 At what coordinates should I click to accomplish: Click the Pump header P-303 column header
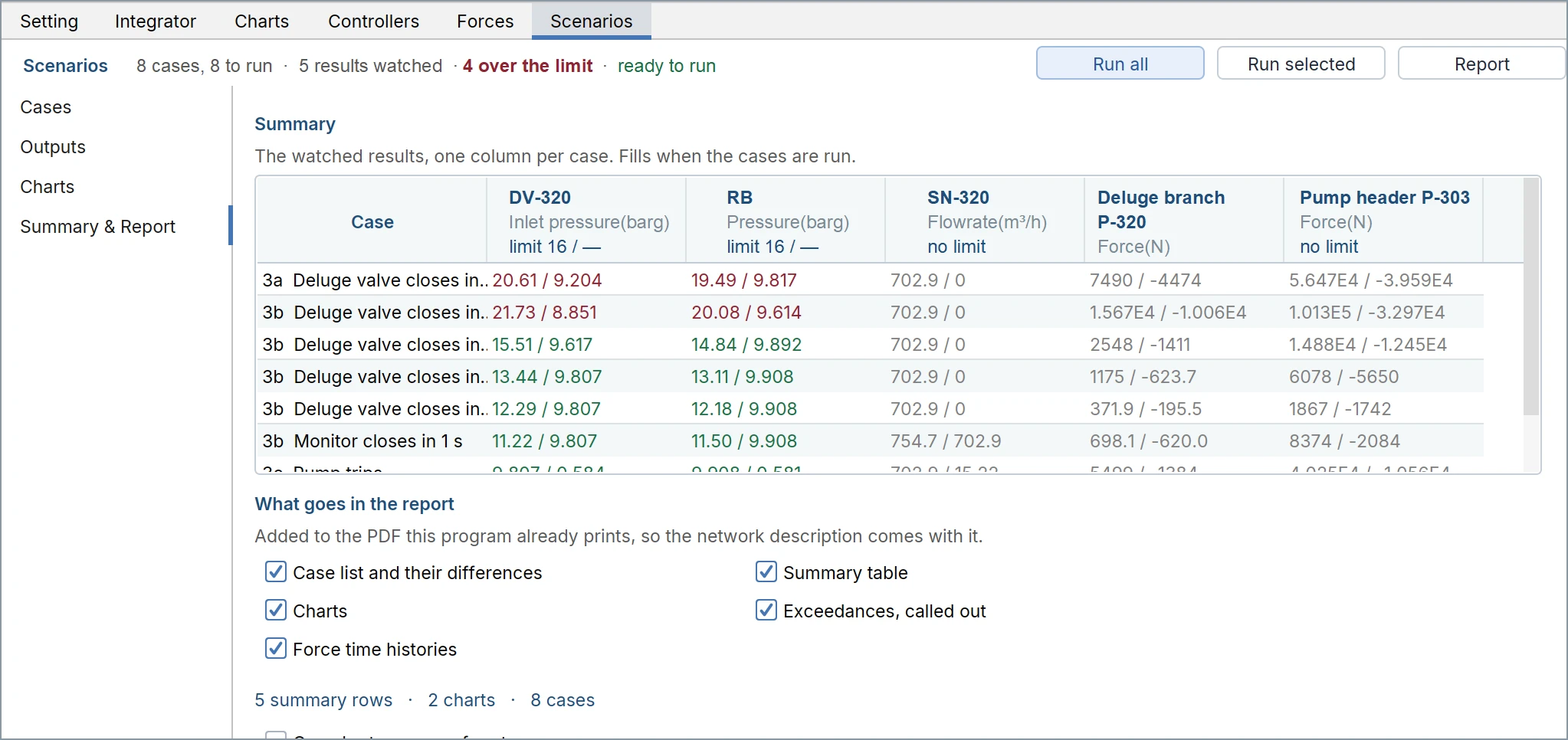click(1383, 221)
